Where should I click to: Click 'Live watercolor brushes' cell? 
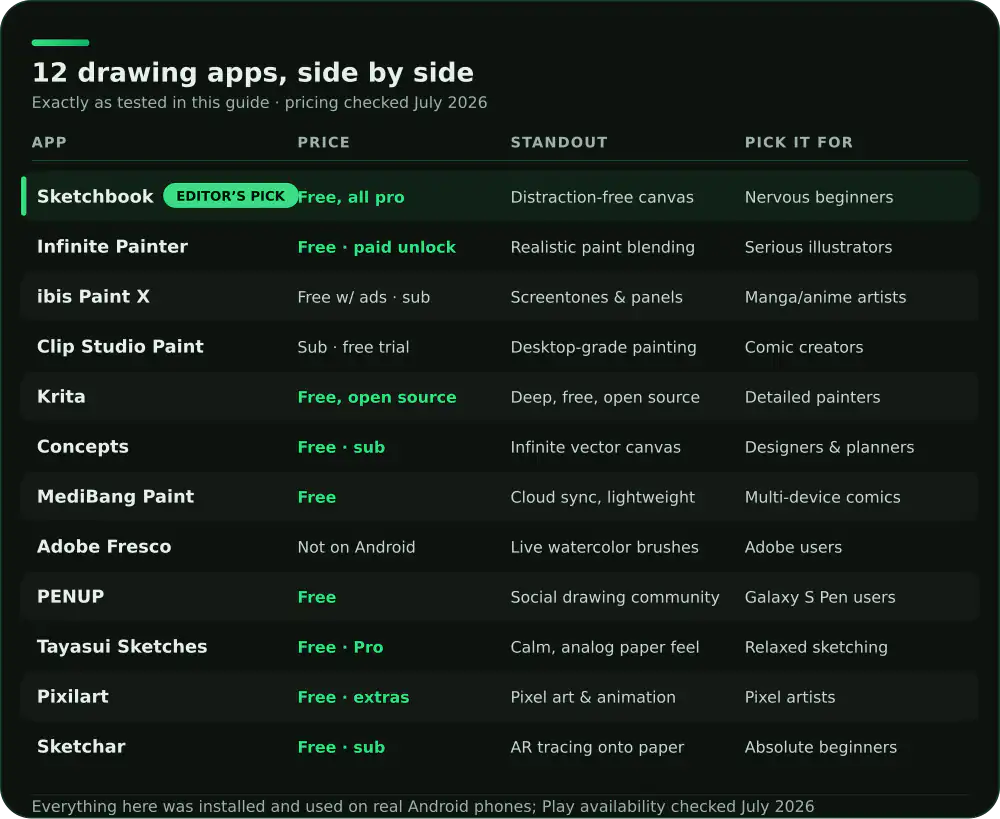coord(605,547)
